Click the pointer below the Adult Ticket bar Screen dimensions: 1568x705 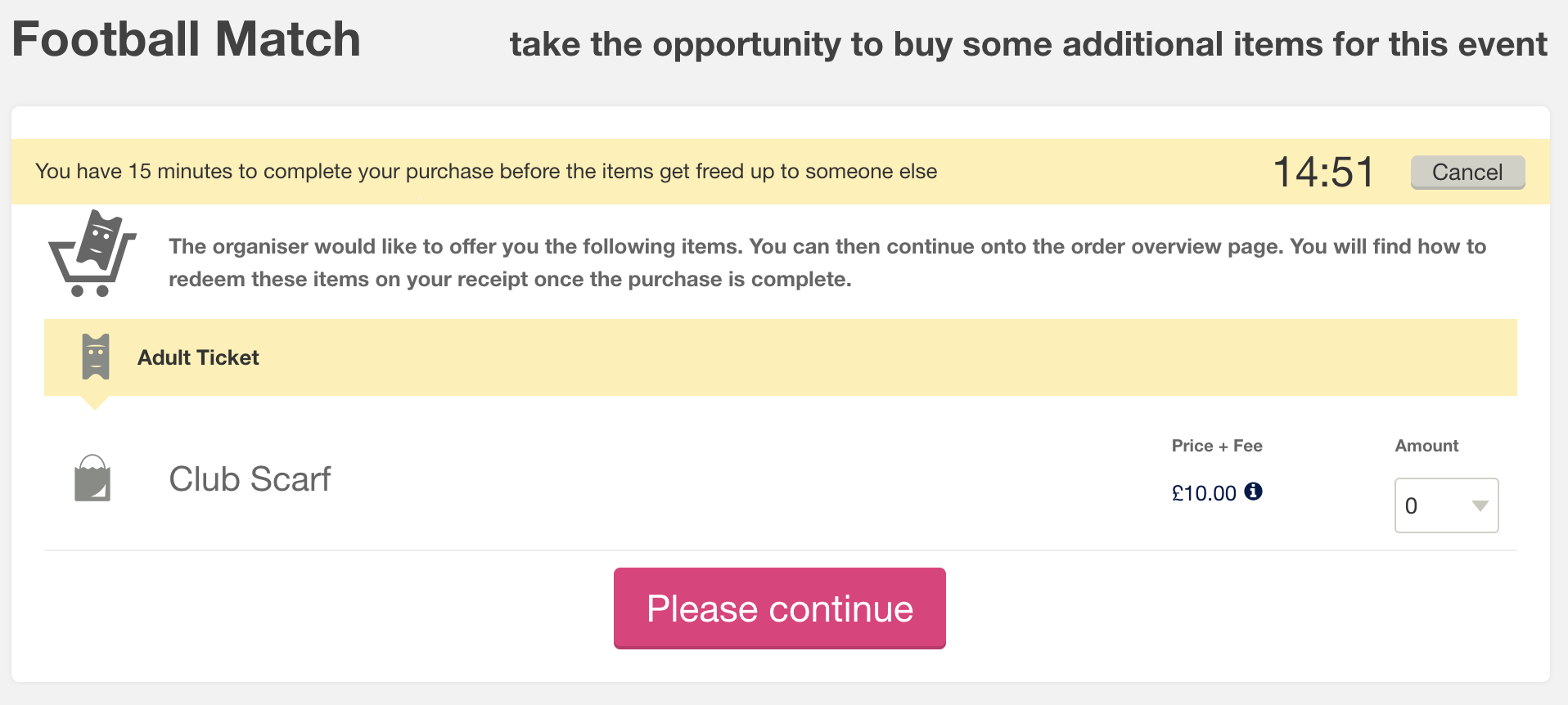click(x=95, y=402)
